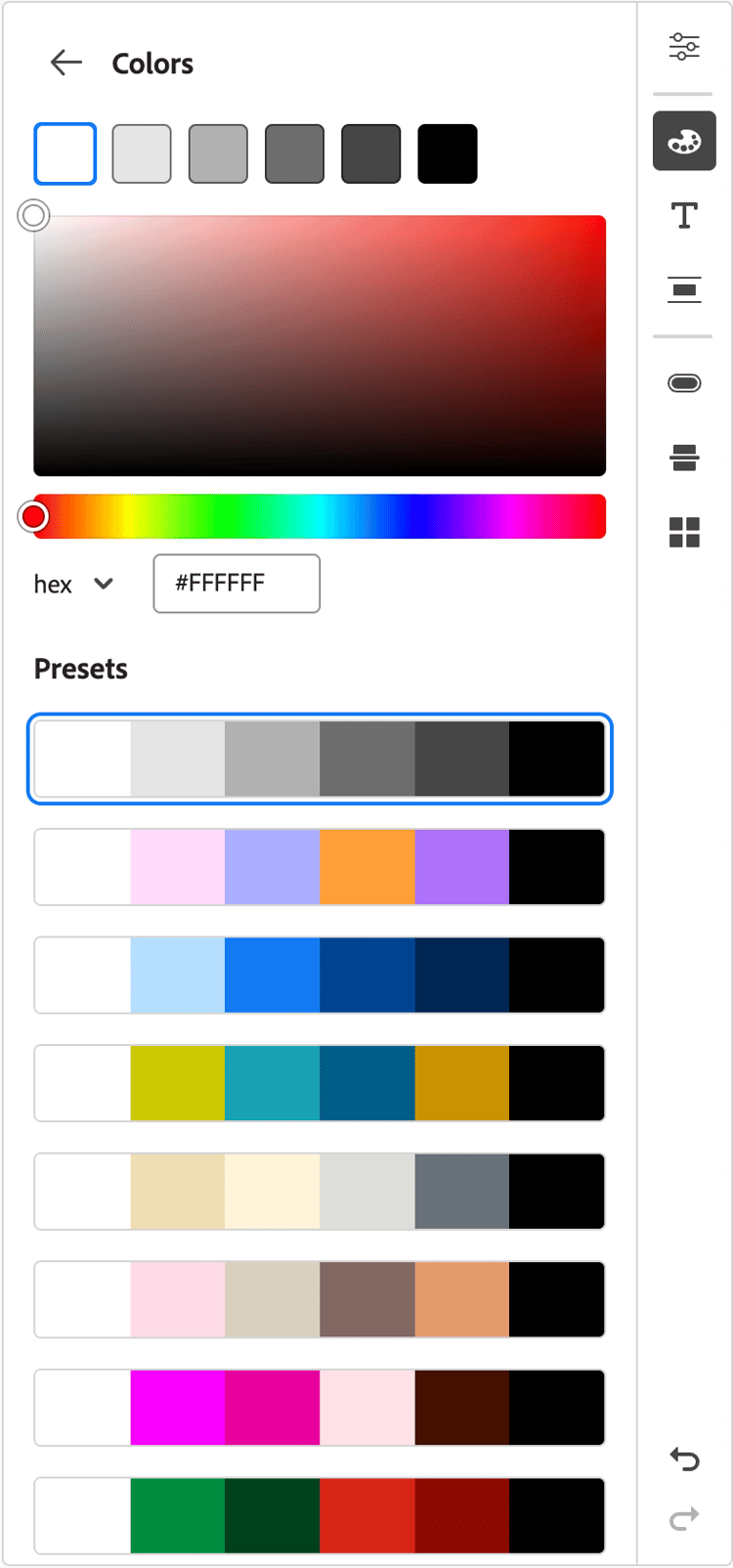
Task: Choose the grayscale preset palette
Action: 320,760
